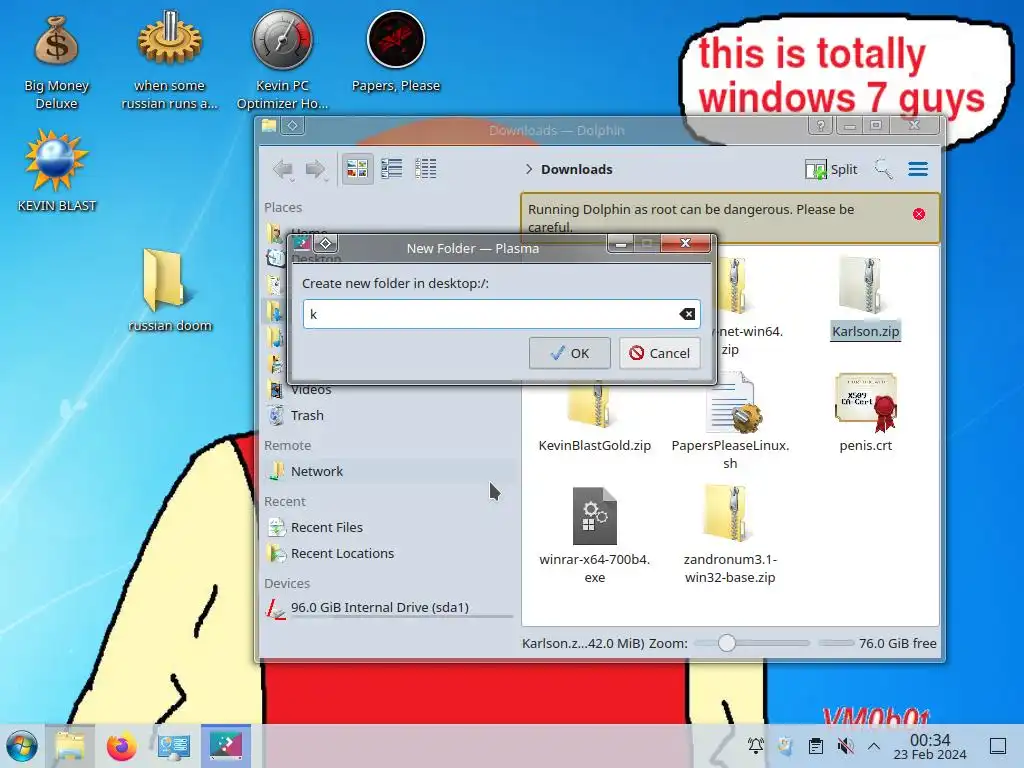Click the Plasma task entry in taskbar
The width and height of the screenshot is (1024, 768).
click(226, 746)
